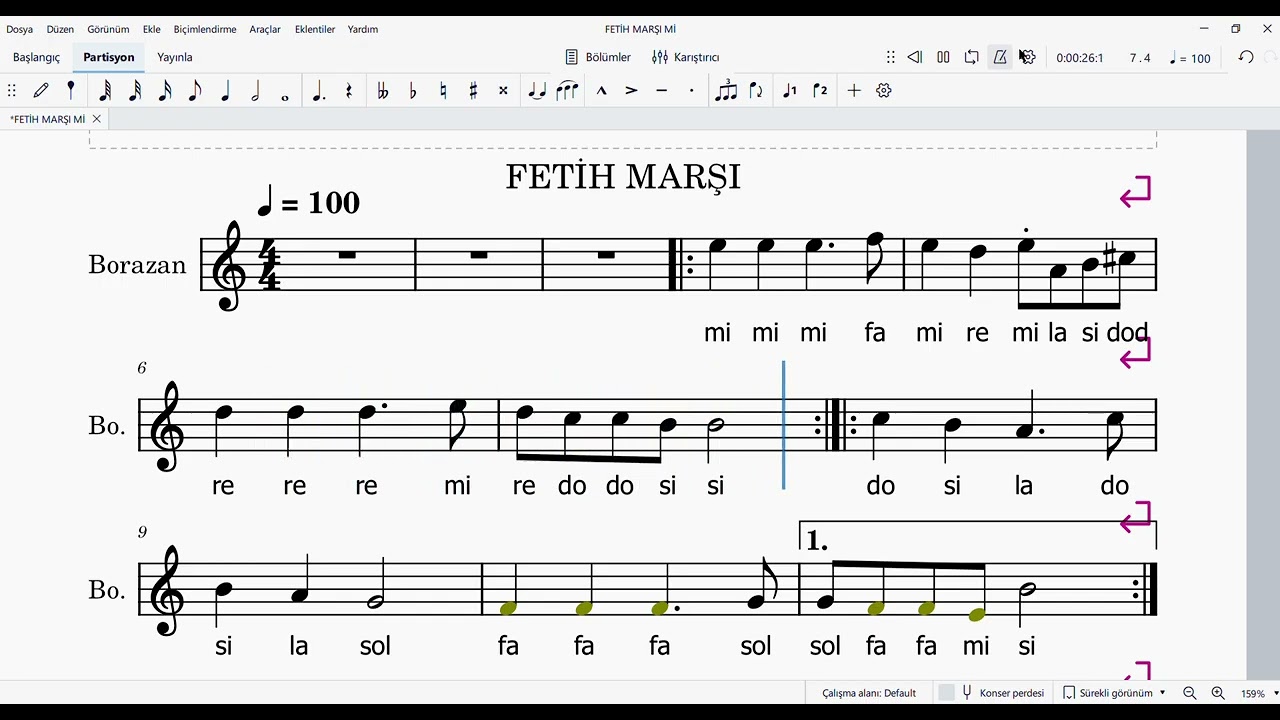
Task: Click the measure position 7.4 field
Action: (1140, 58)
